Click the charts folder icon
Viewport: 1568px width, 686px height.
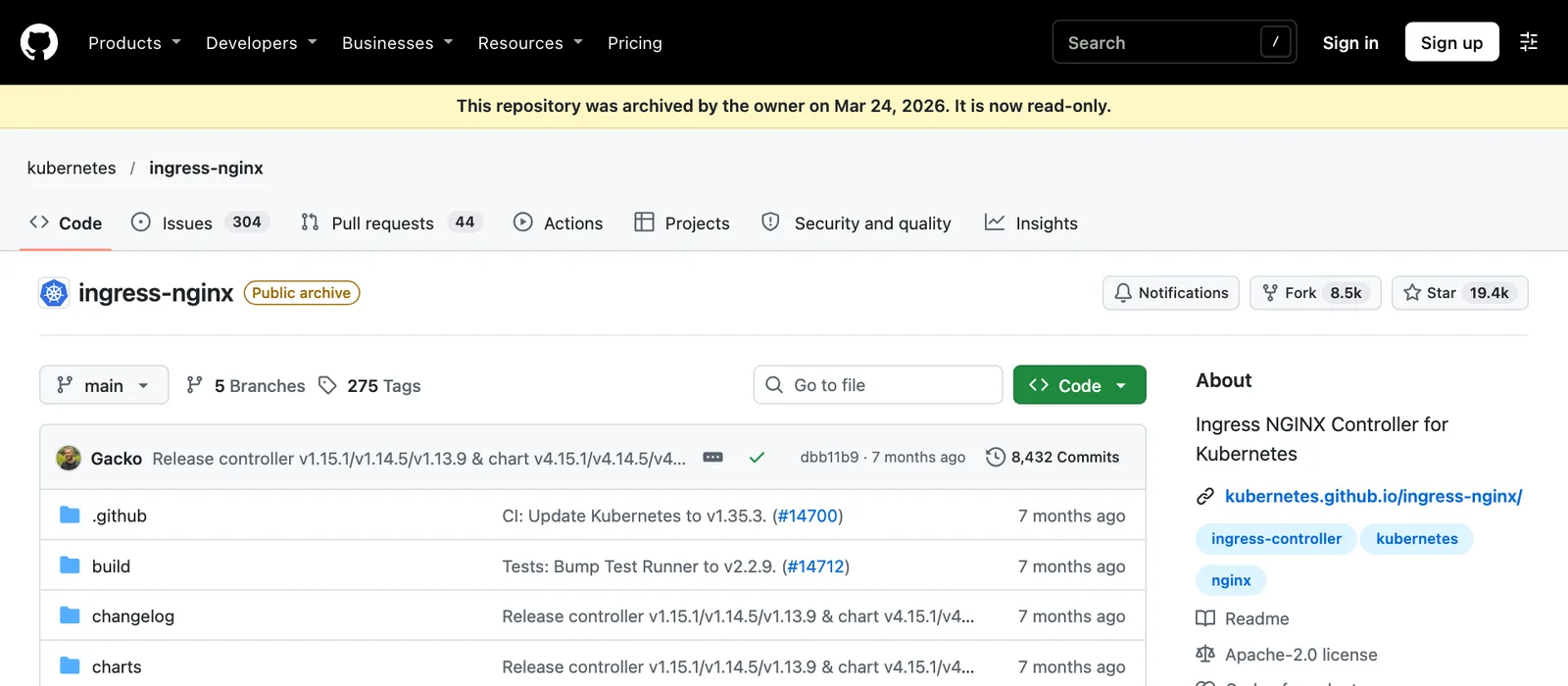point(70,665)
